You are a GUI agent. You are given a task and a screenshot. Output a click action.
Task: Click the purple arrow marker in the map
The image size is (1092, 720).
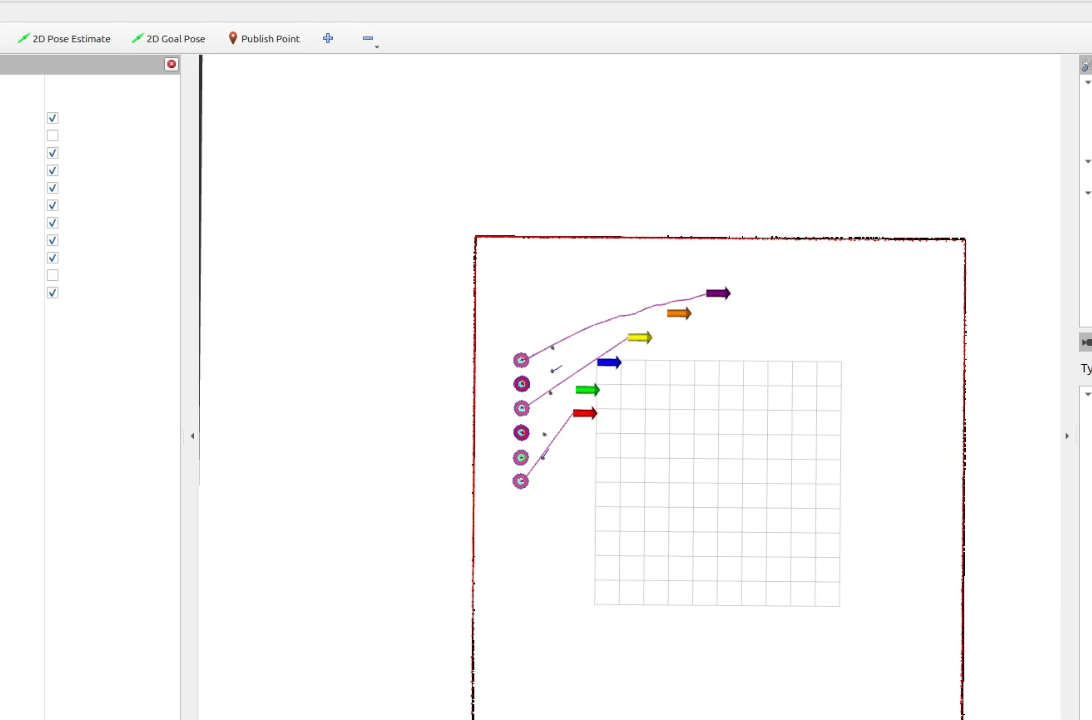point(718,293)
